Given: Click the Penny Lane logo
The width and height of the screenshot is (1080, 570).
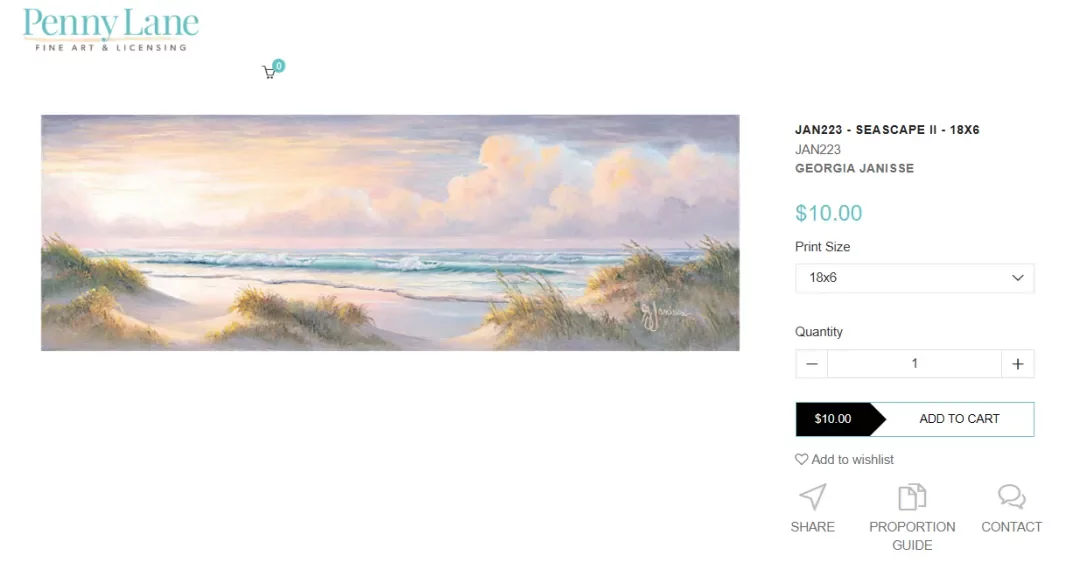Looking at the screenshot, I should (110, 30).
